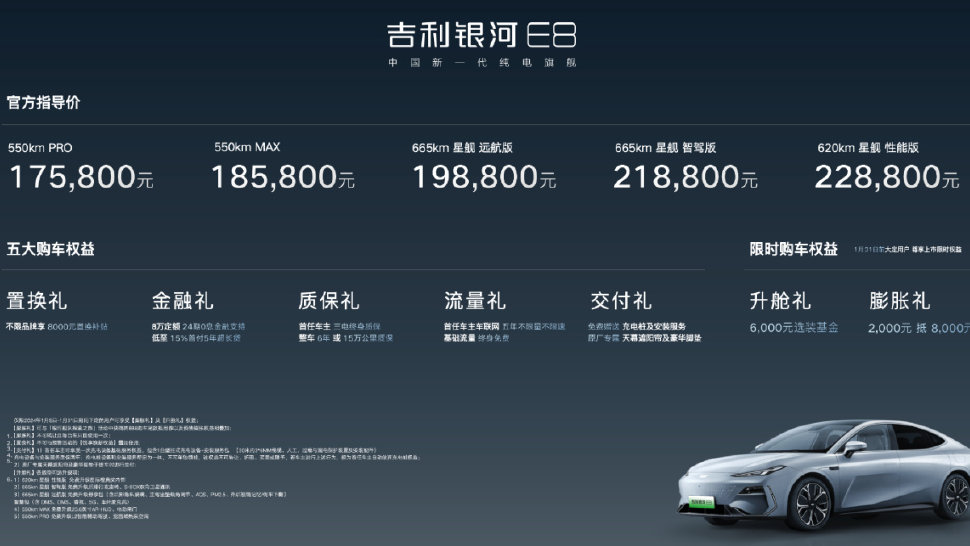The height and width of the screenshot is (546, 970).
Task: Click the fine-print terms paragraph
Action: click(213, 468)
